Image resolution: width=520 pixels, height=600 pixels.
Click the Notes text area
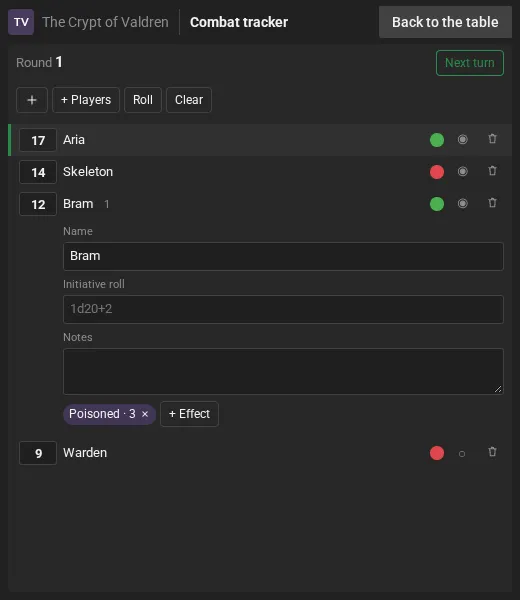(283, 371)
